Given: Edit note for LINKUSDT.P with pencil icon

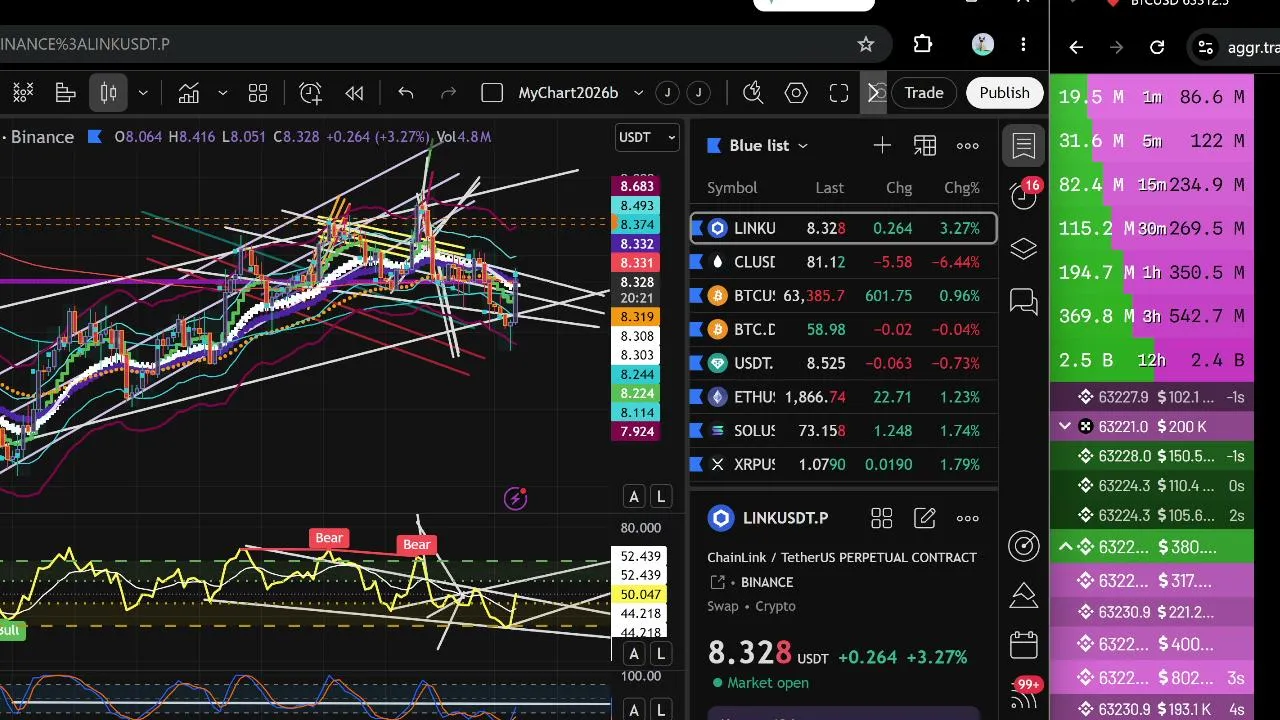Looking at the screenshot, I should 925,518.
